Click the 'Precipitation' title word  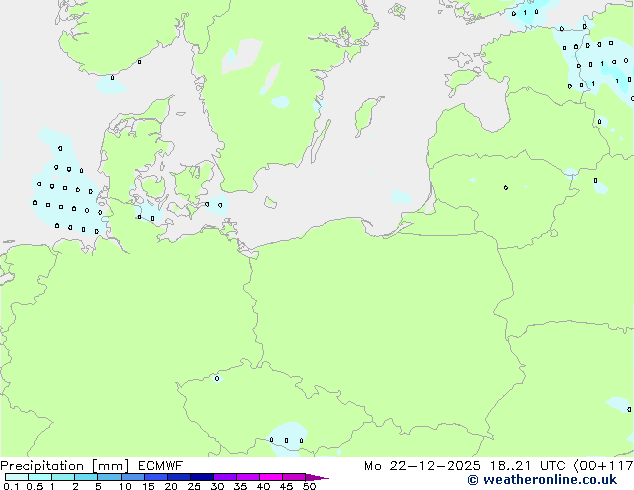point(42,466)
